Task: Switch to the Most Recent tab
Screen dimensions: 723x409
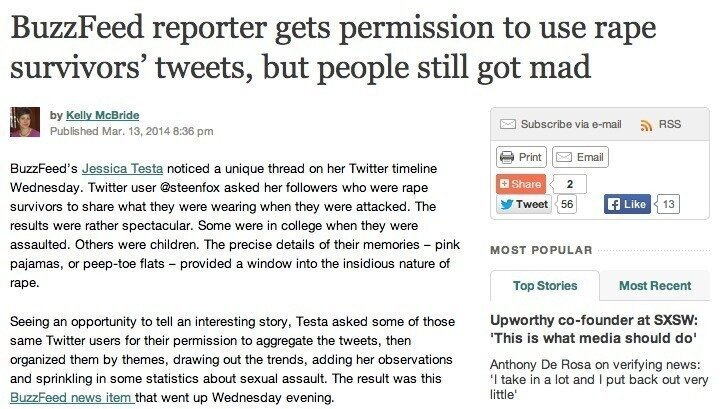Action: coord(655,286)
